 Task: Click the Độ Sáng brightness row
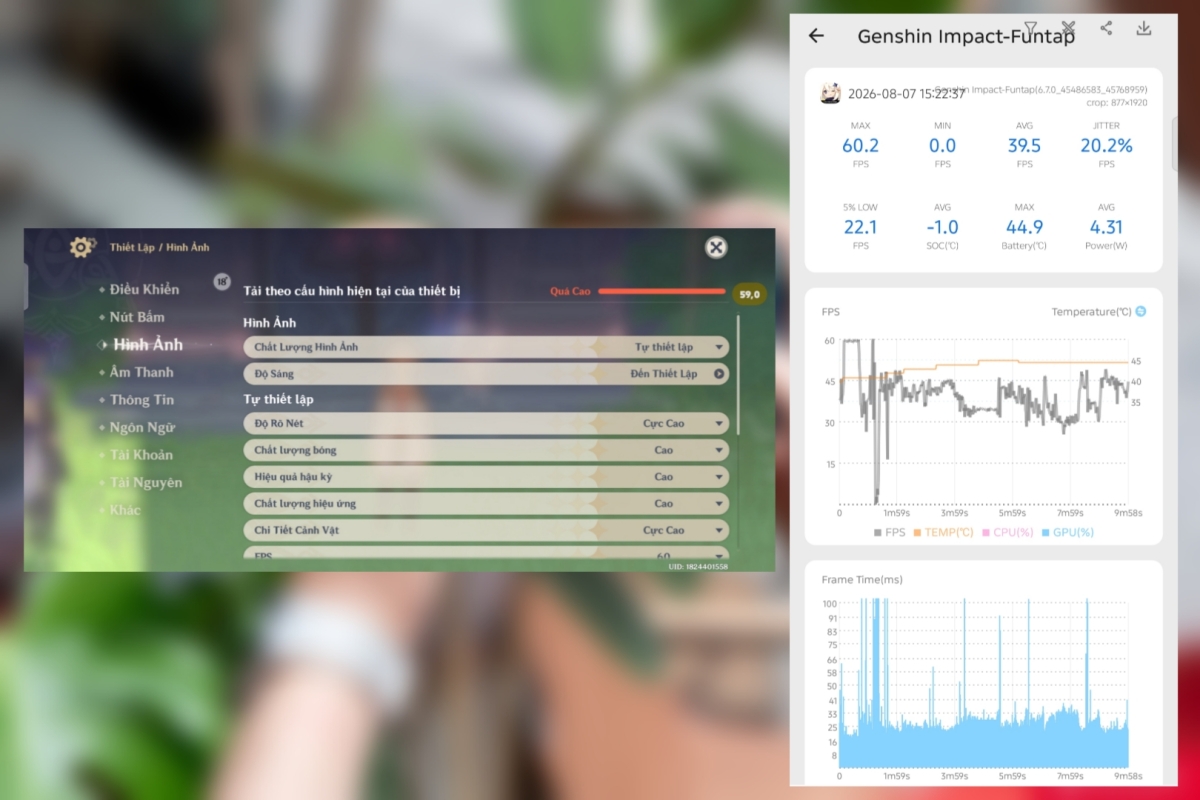[x=486, y=373]
